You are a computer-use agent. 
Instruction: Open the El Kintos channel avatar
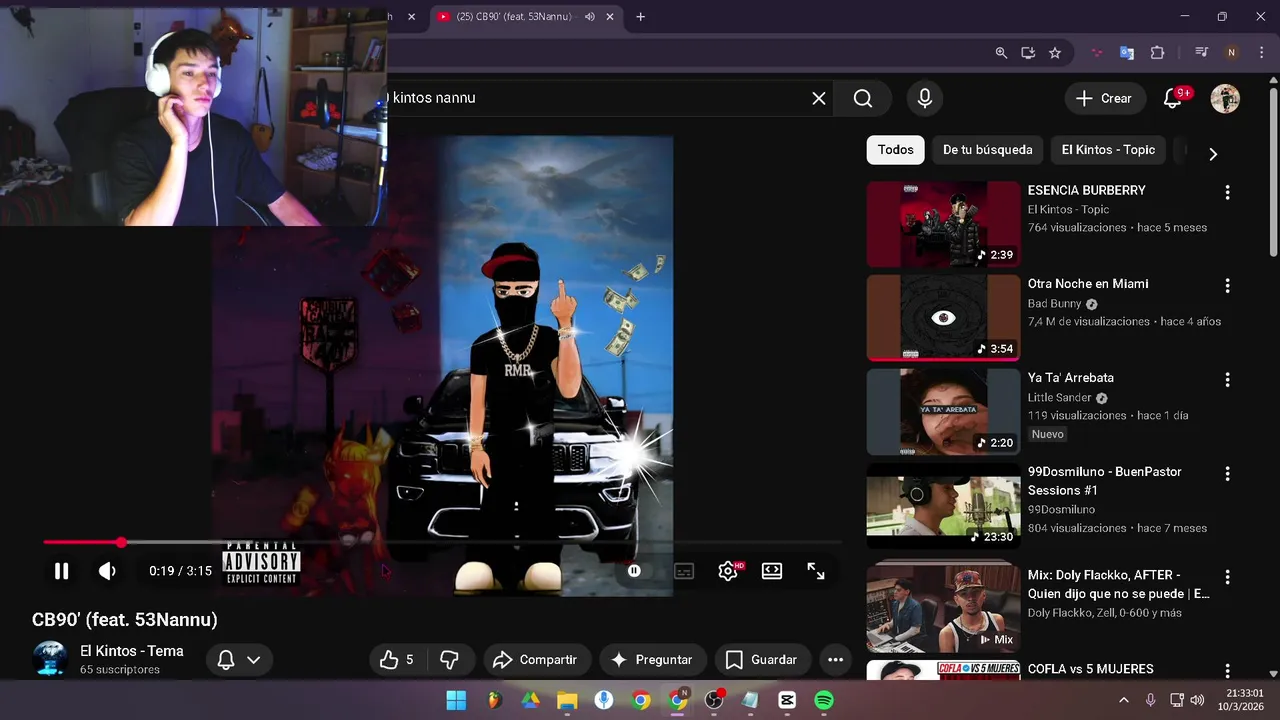click(50, 659)
